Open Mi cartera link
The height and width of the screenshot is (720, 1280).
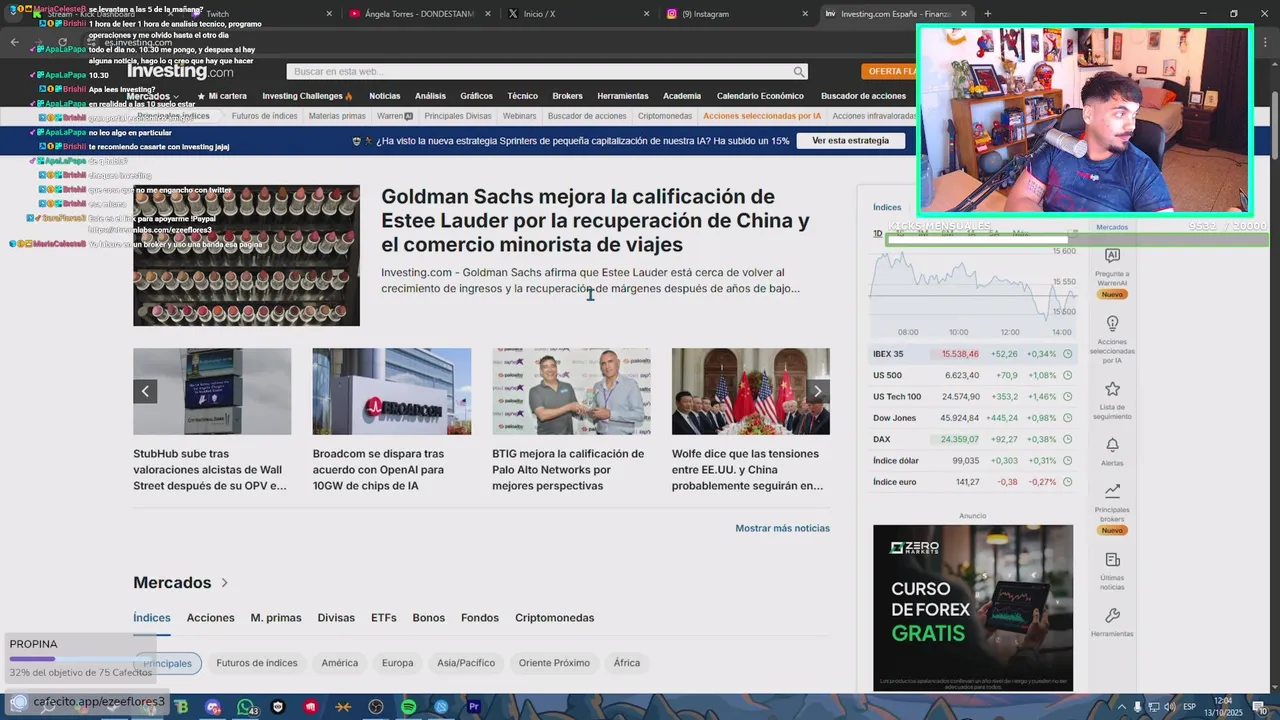coord(222,96)
